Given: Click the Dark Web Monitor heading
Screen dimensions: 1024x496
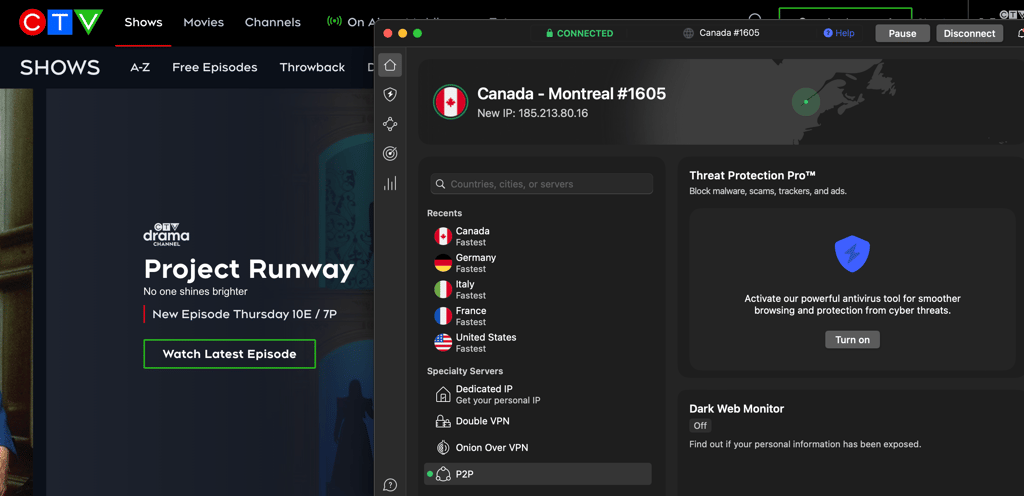Looking at the screenshot, I should 737,409.
